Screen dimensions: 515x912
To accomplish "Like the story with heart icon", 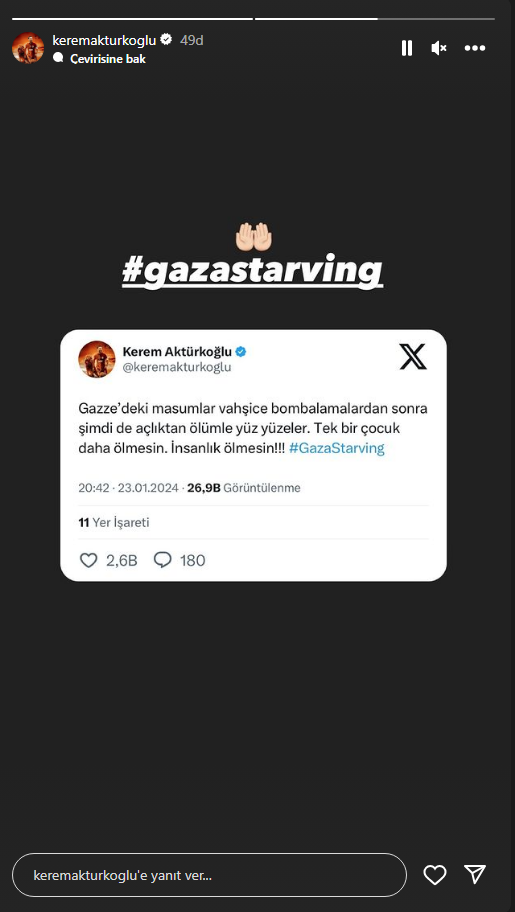I will 435,875.
